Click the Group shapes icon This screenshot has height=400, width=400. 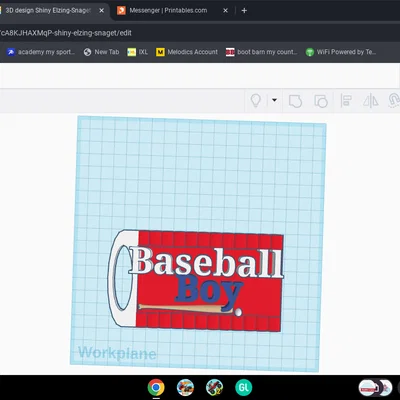295,101
